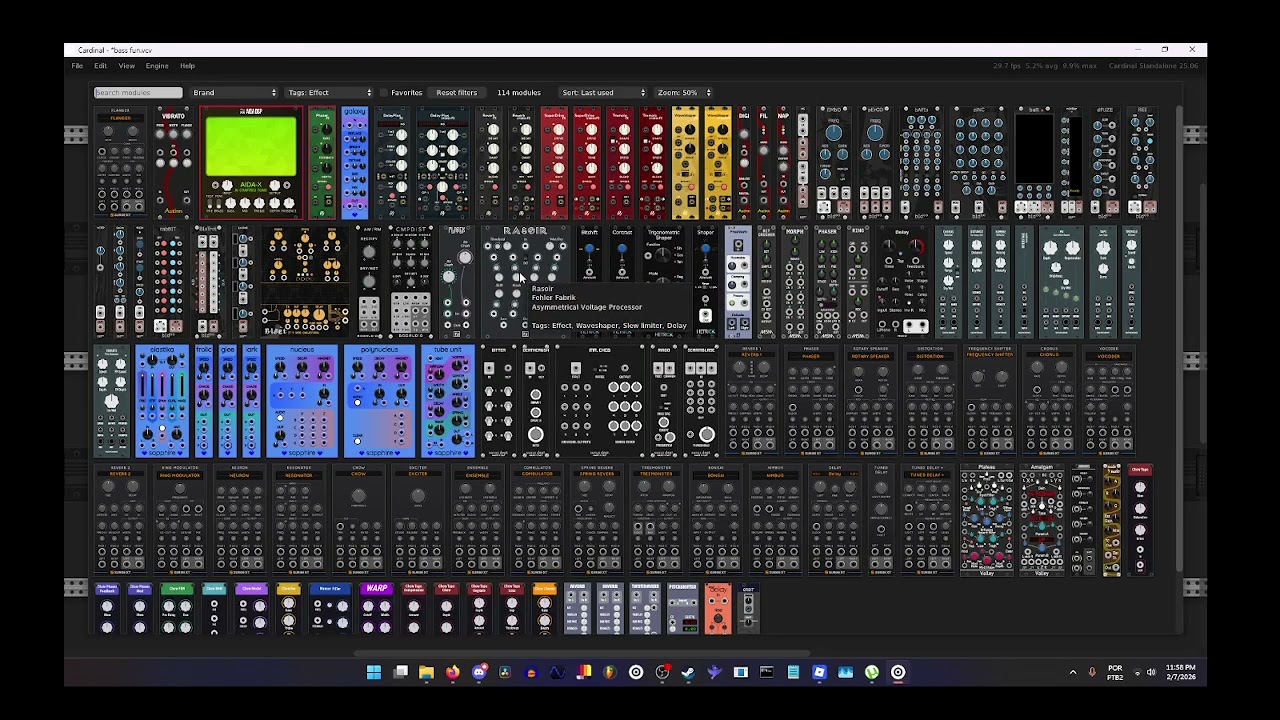
Task: Select the Surge XT Exciter module
Action: pos(418,520)
